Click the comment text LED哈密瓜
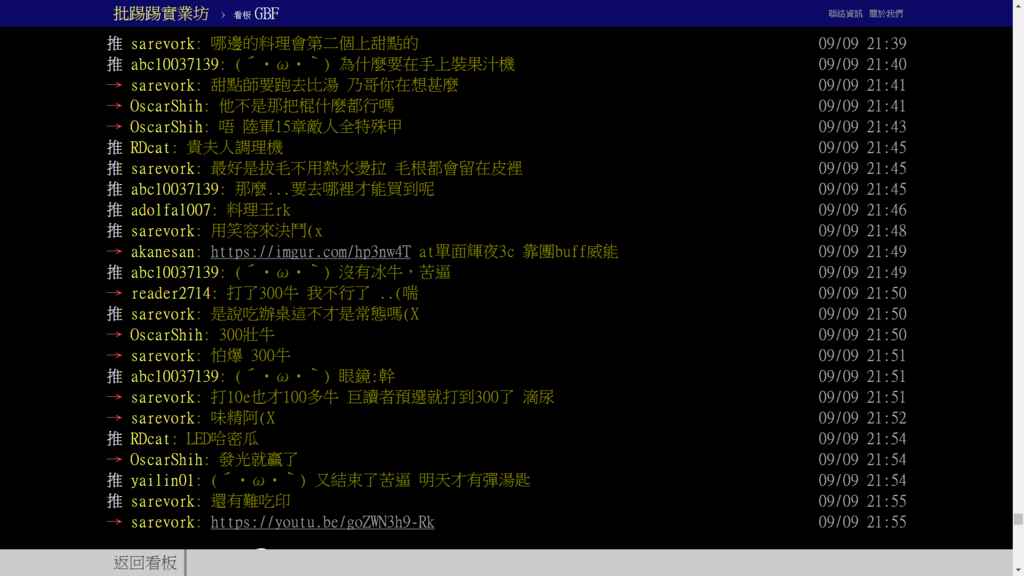Viewport: 1024px width, 576px height. click(x=222, y=439)
